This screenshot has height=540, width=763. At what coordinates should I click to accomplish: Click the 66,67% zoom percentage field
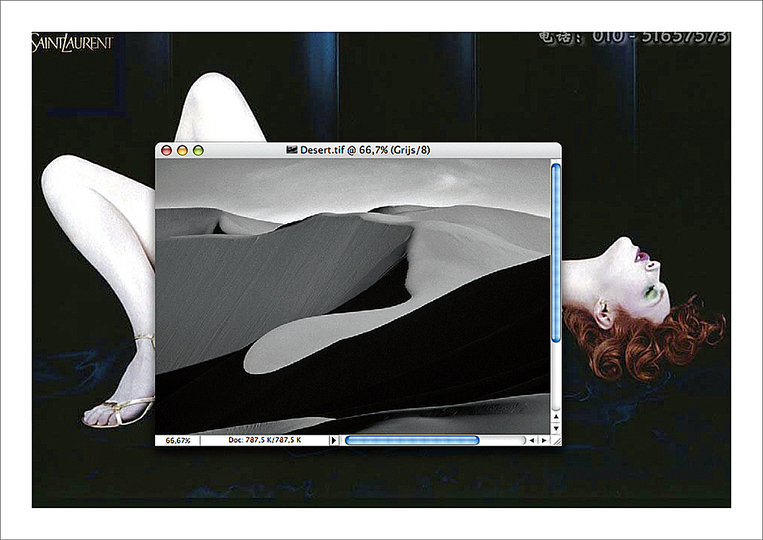point(178,440)
